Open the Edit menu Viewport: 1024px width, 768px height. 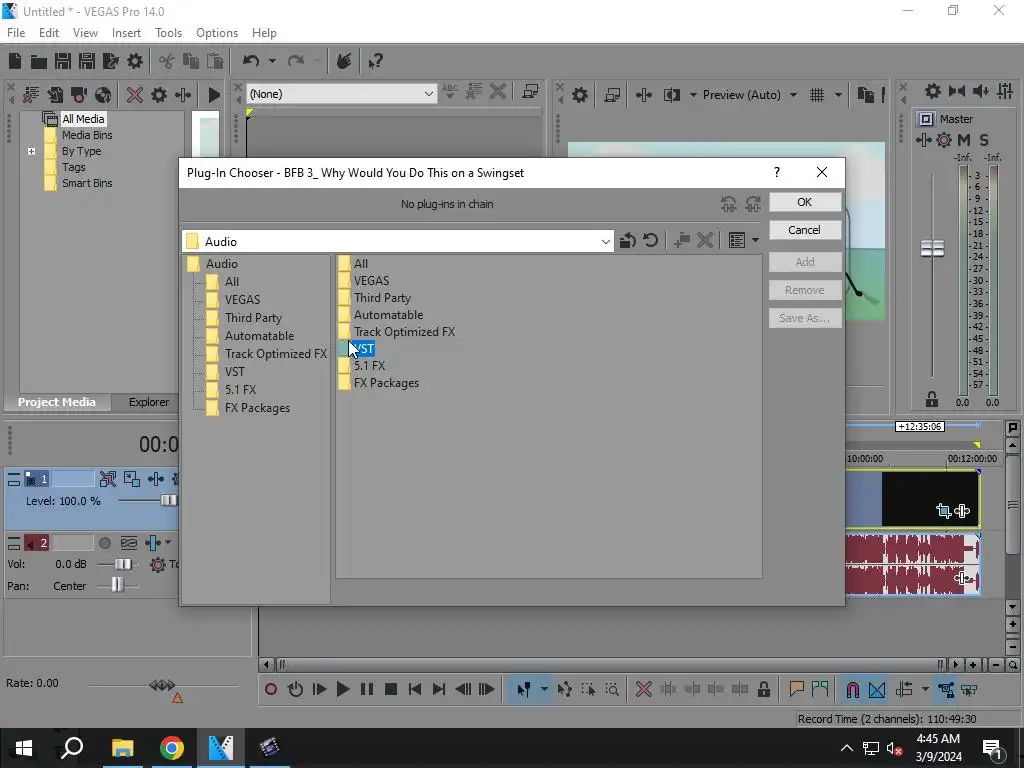49,33
